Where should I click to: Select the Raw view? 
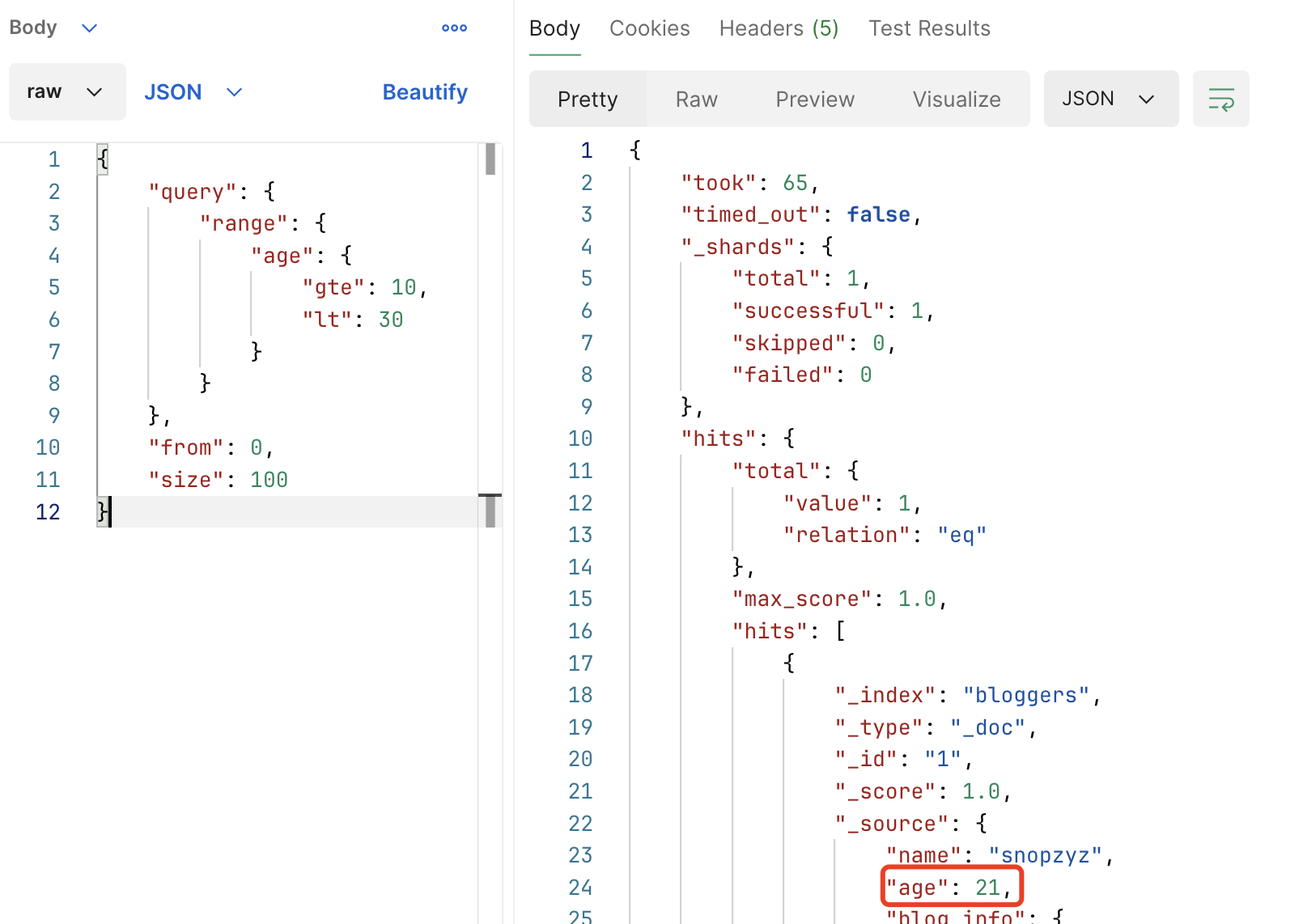click(696, 99)
